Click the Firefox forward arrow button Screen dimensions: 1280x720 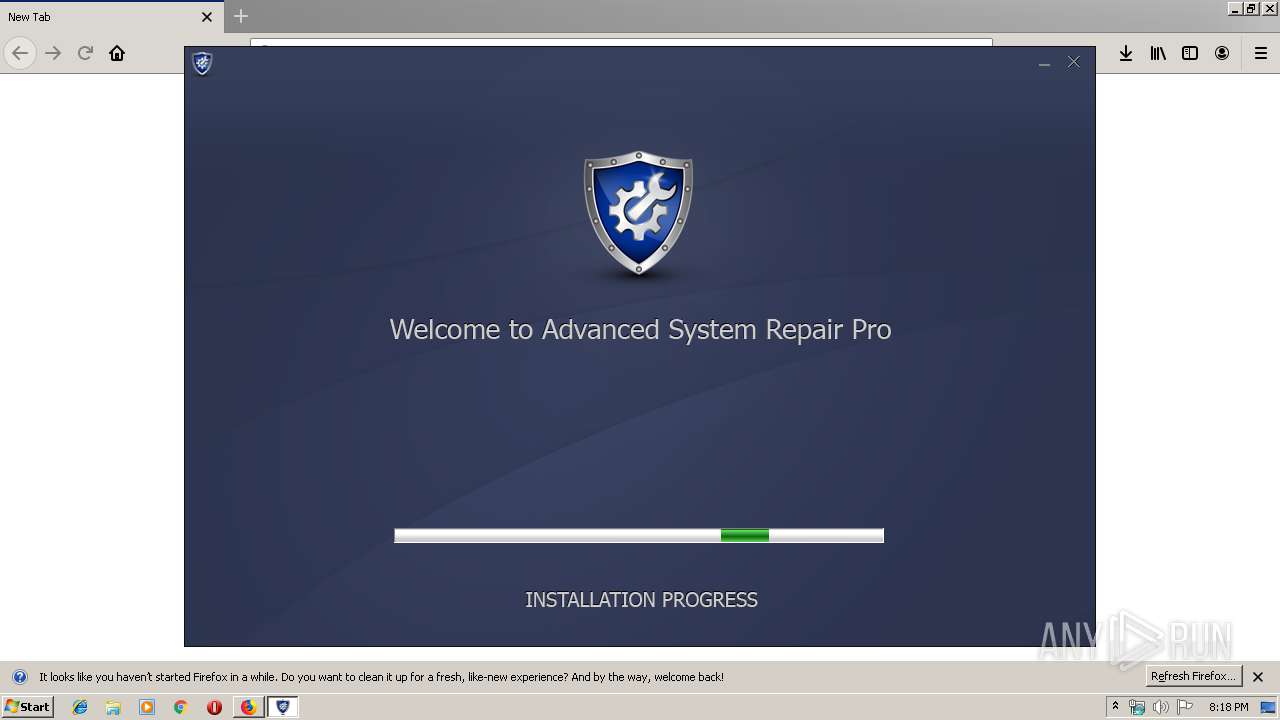point(53,53)
